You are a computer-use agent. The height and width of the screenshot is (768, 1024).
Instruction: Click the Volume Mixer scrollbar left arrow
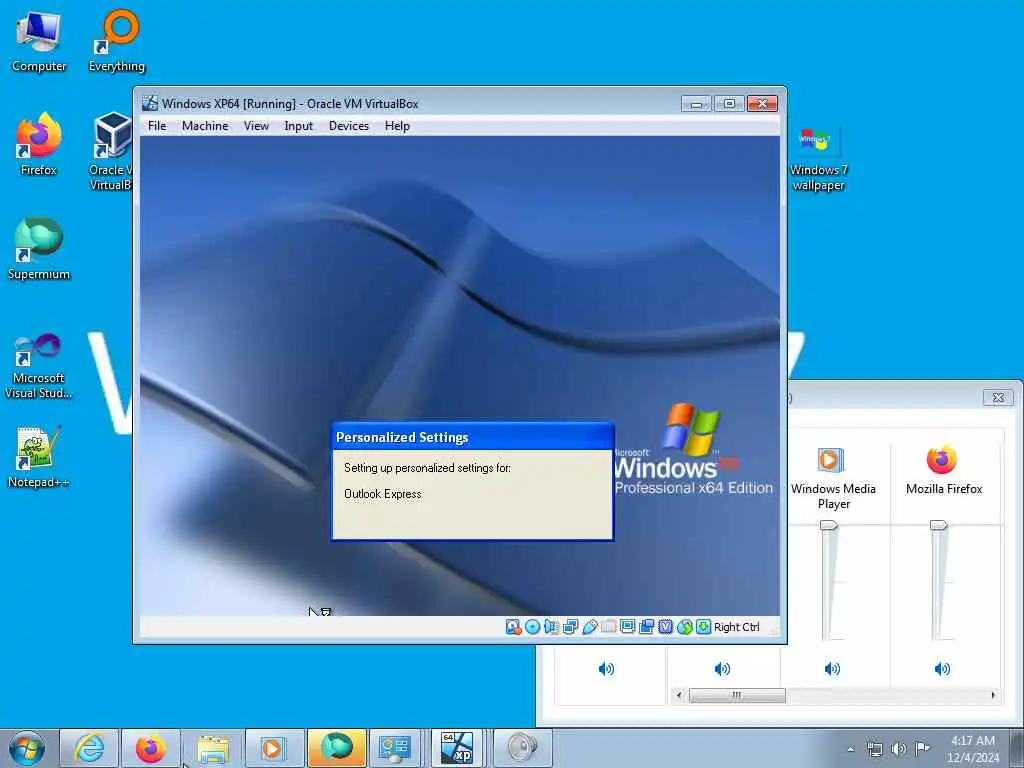pos(679,695)
